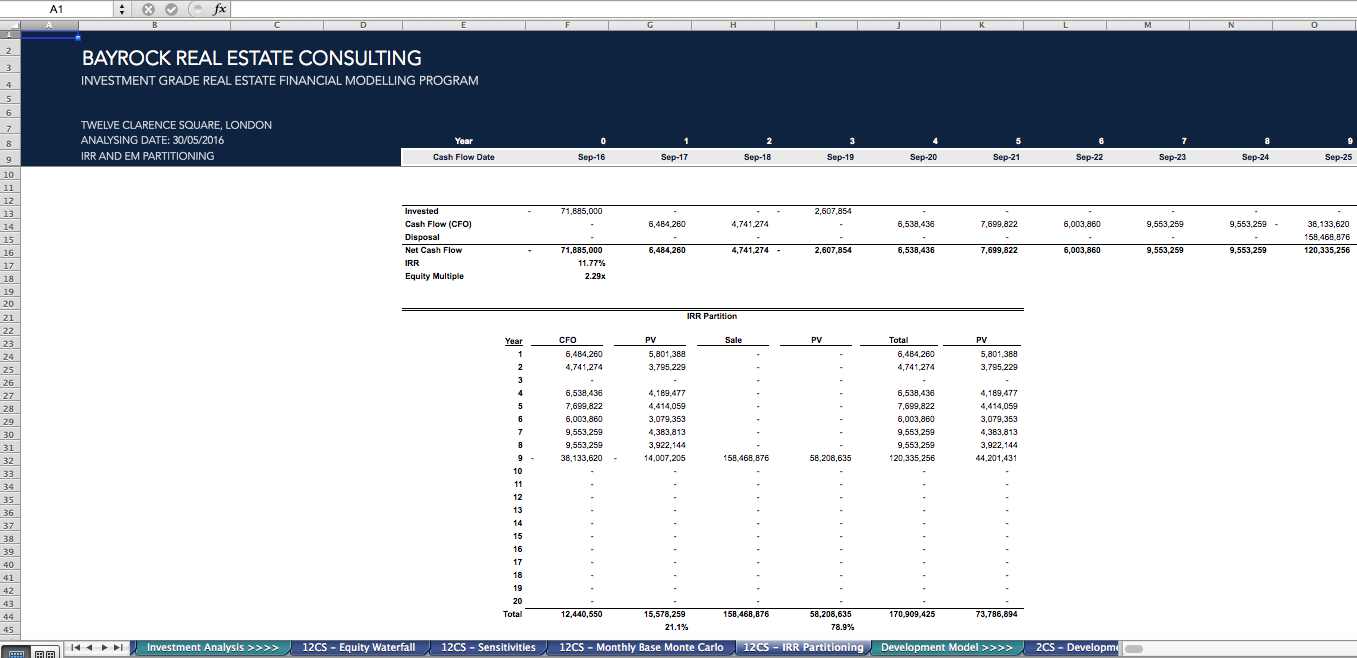Open the Development Model >>>> sheet tab
Image resolution: width=1357 pixels, height=658 pixels.
(946, 648)
